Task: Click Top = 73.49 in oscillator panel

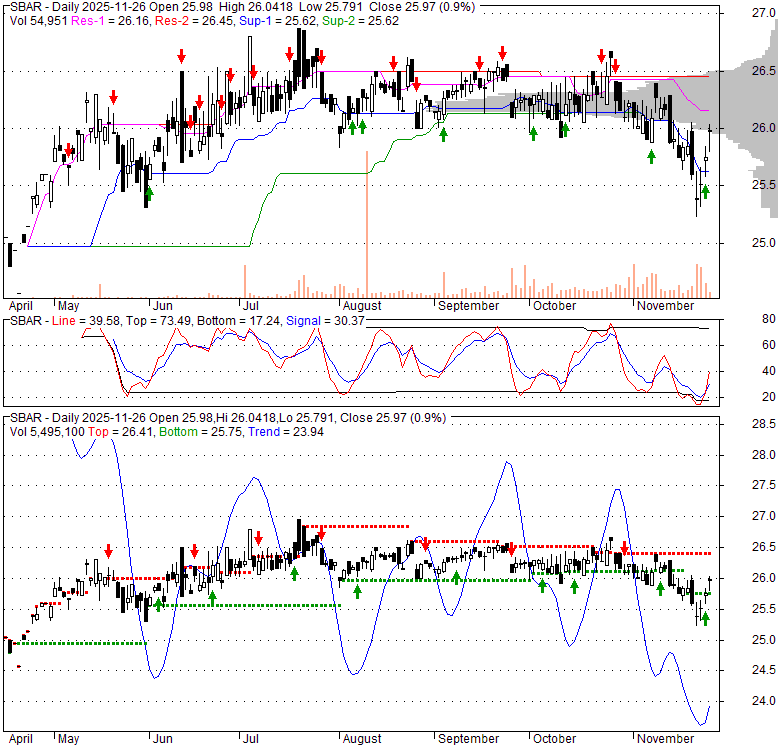Action: [x=159, y=321]
